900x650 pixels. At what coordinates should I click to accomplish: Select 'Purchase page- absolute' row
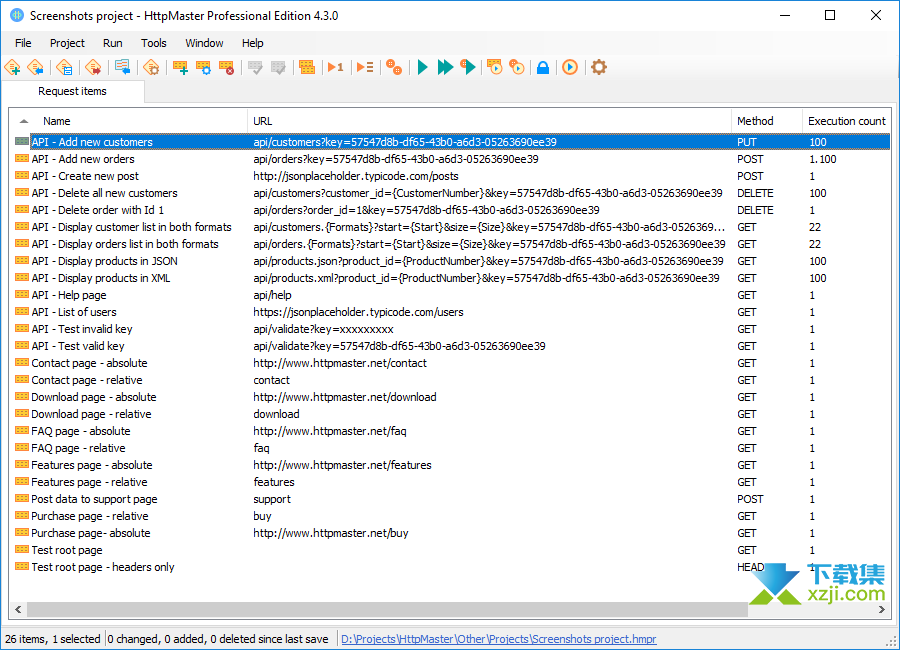(452, 533)
